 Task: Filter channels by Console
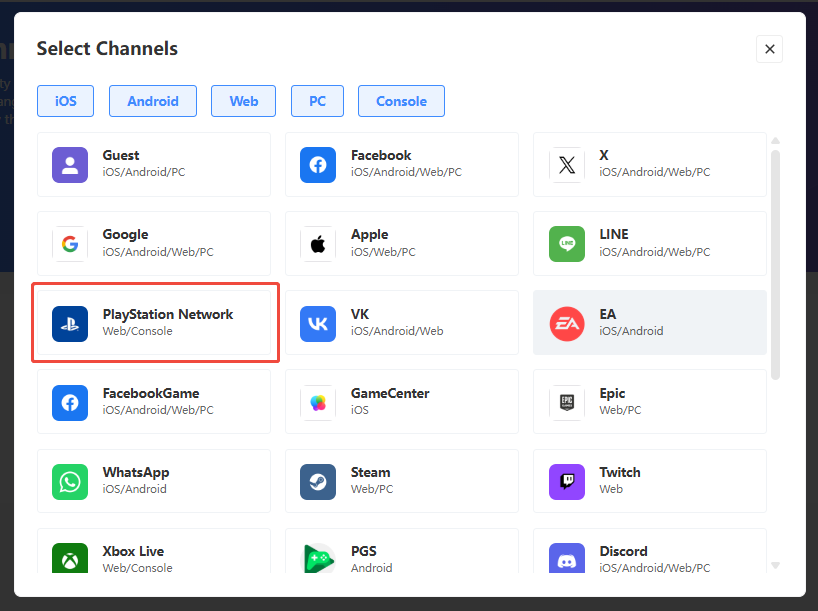[x=401, y=101]
